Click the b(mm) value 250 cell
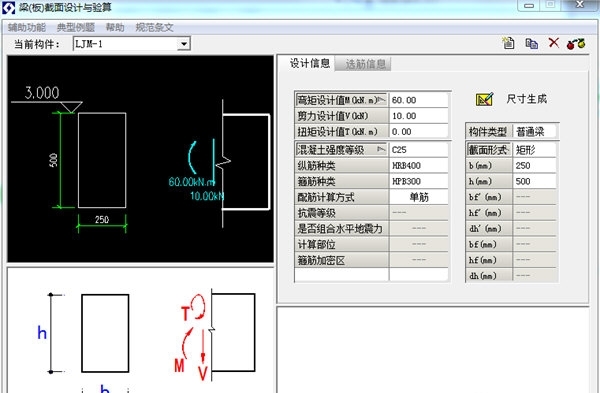The height and width of the screenshot is (393, 600). pyautogui.click(x=534, y=165)
